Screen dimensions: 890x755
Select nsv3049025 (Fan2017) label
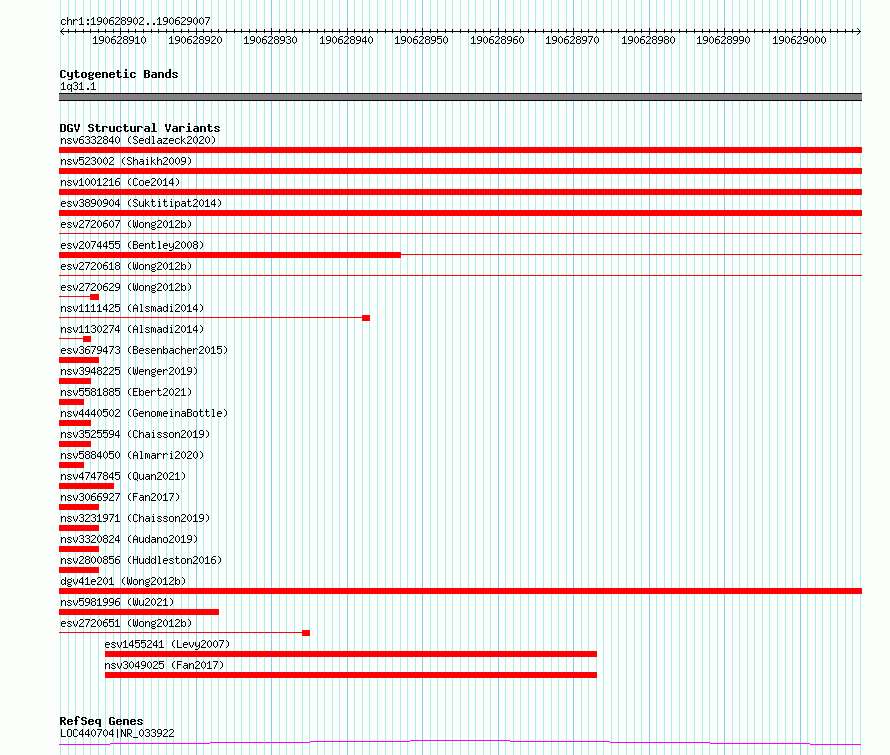coord(164,665)
